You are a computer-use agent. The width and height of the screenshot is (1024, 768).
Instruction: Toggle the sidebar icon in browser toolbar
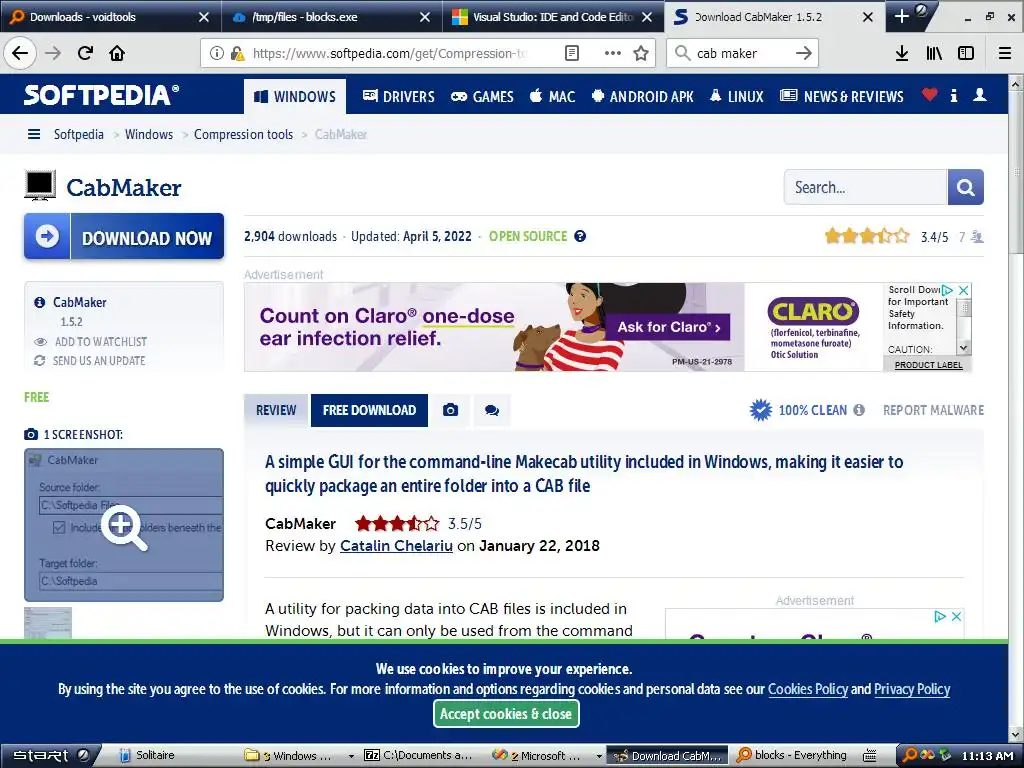(x=966, y=53)
